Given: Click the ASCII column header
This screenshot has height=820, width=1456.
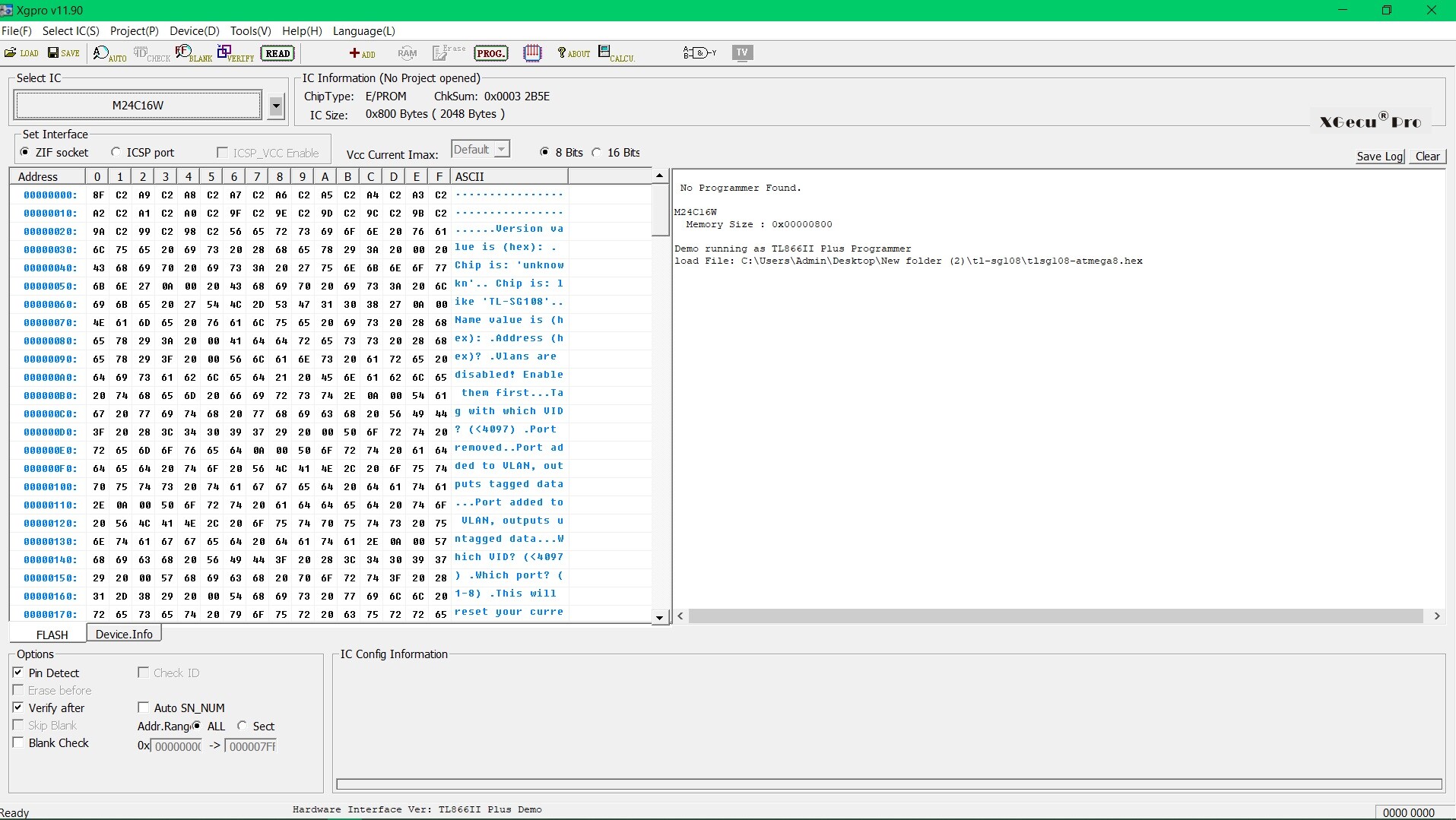Looking at the screenshot, I should [x=509, y=176].
